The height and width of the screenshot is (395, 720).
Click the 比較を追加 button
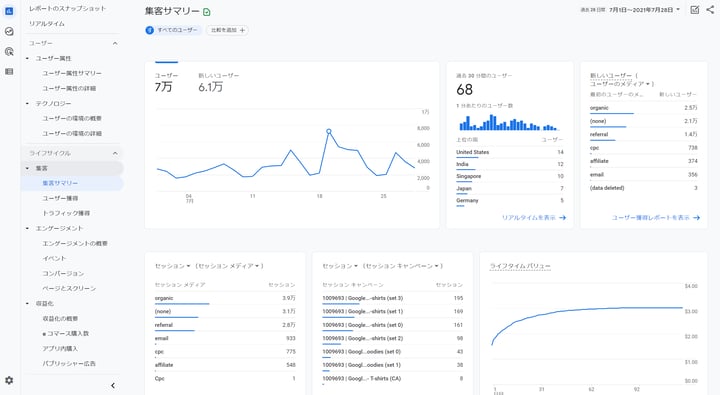point(228,30)
